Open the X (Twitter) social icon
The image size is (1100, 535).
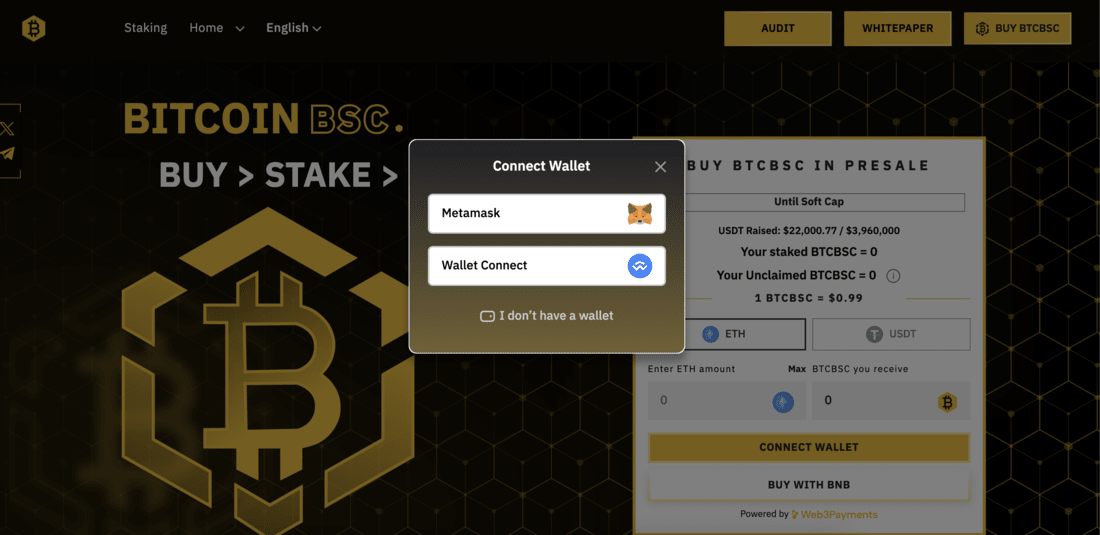[x=7, y=128]
